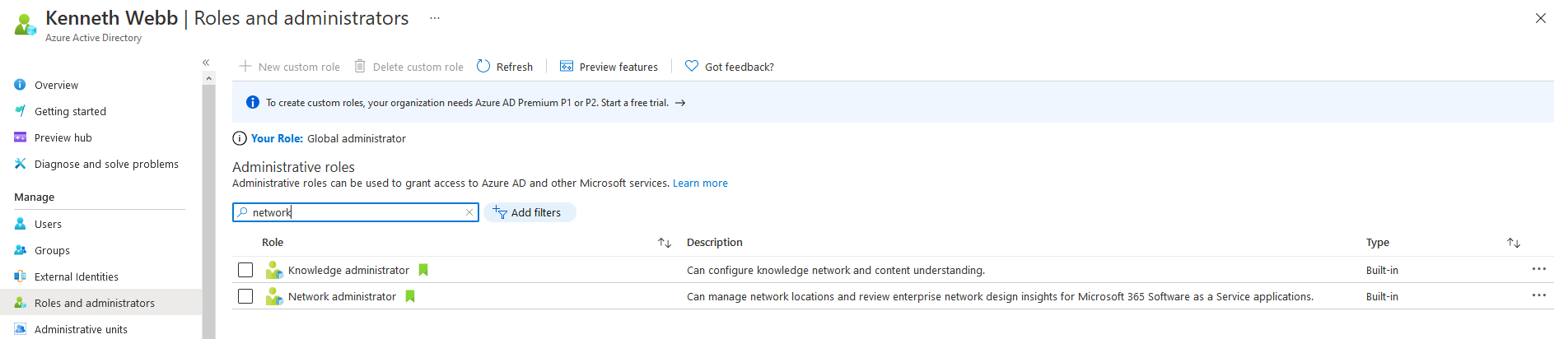This screenshot has height=339, width=1568.
Task: Click the Refresh circular arrow icon
Action: click(x=483, y=66)
